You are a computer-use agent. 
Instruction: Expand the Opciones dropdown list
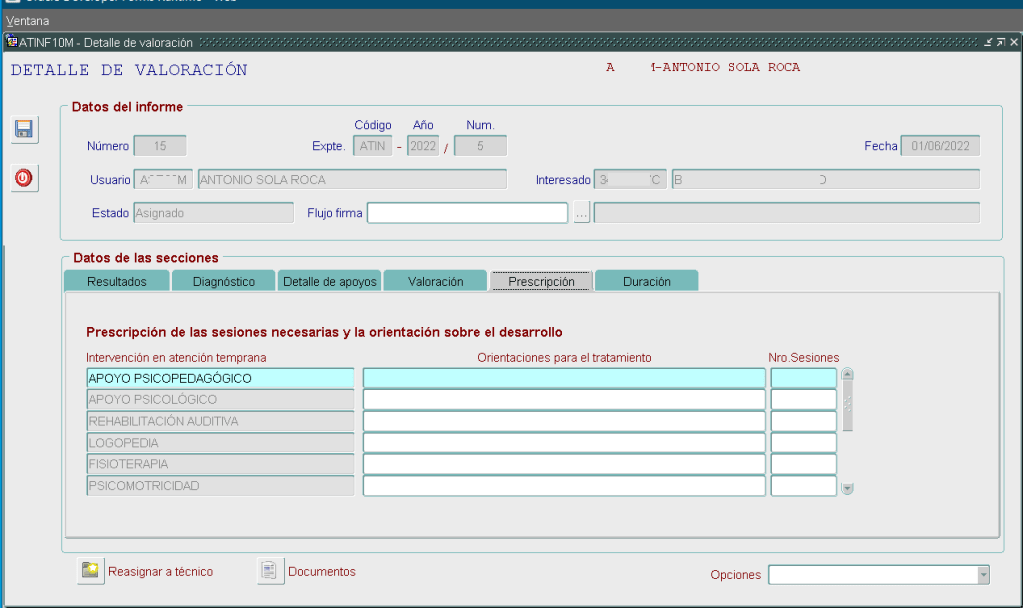pyautogui.click(x=983, y=574)
